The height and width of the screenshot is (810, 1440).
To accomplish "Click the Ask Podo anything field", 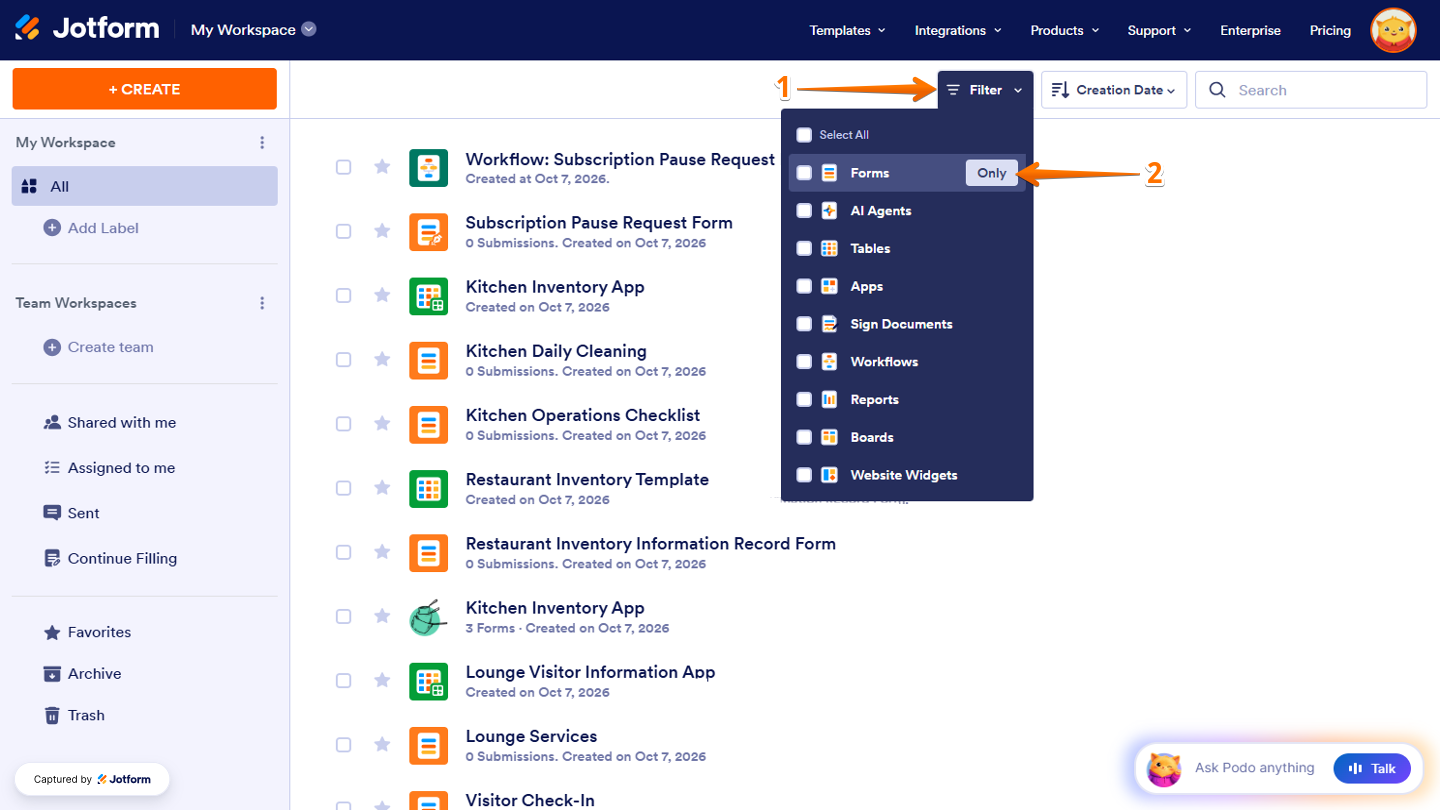I will (1254, 768).
